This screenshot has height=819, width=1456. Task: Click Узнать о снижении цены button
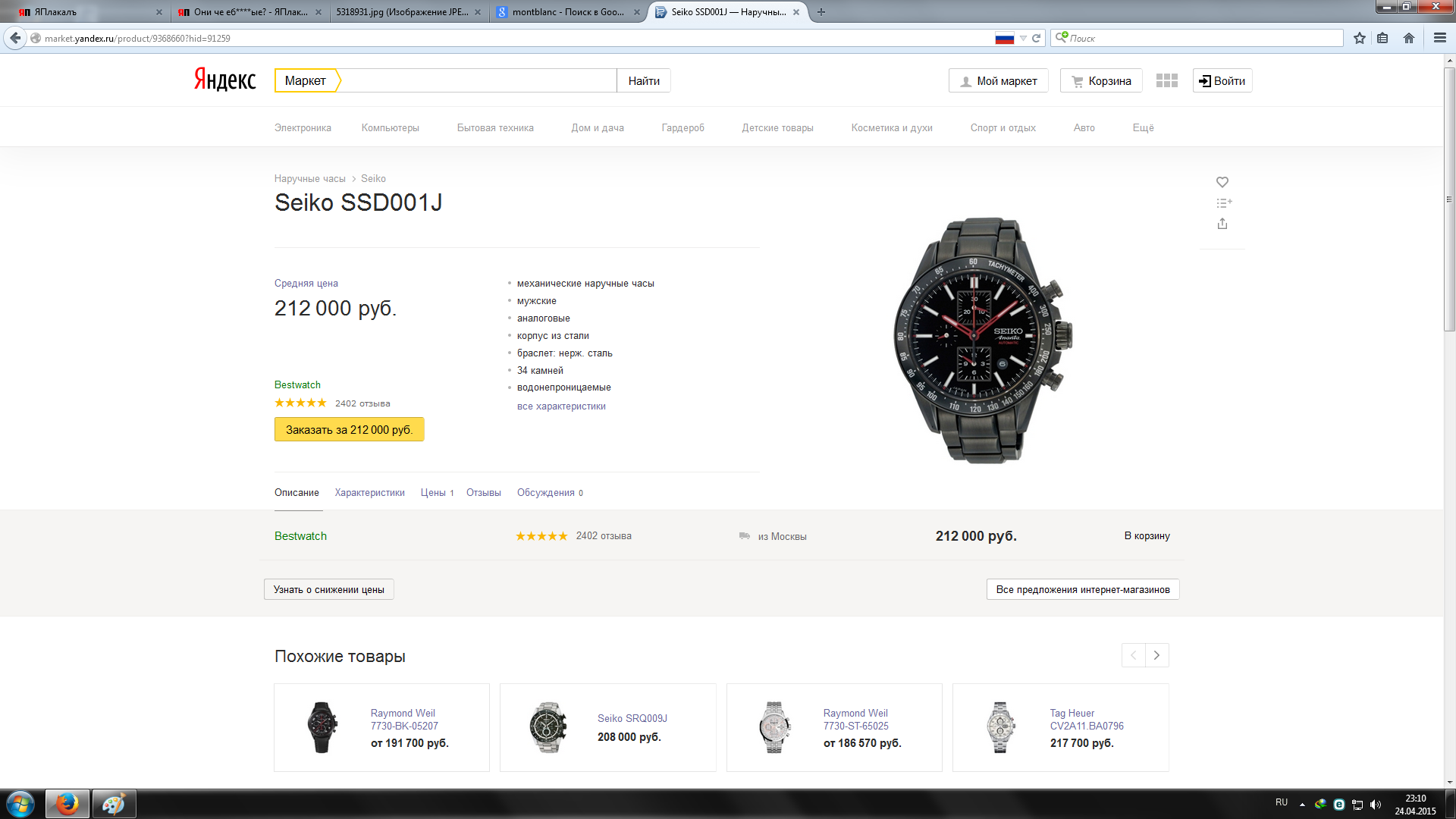(x=329, y=589)
